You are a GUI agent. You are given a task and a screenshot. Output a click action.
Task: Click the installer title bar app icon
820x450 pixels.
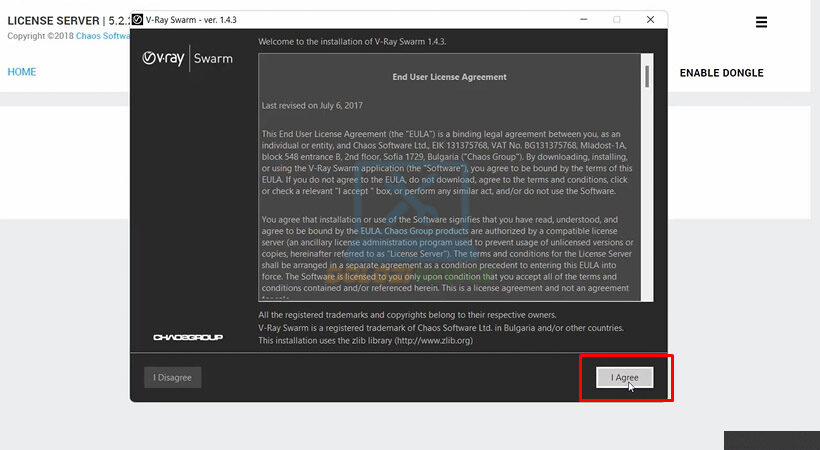pos(137,20)
